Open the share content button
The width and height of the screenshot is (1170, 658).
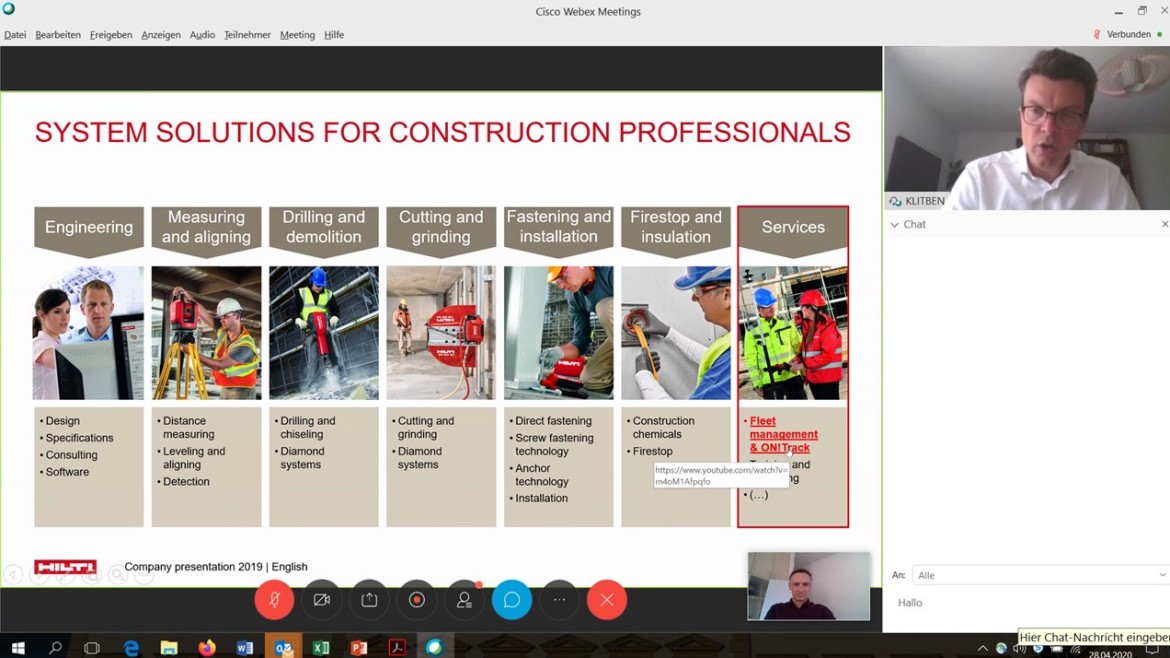369,600
